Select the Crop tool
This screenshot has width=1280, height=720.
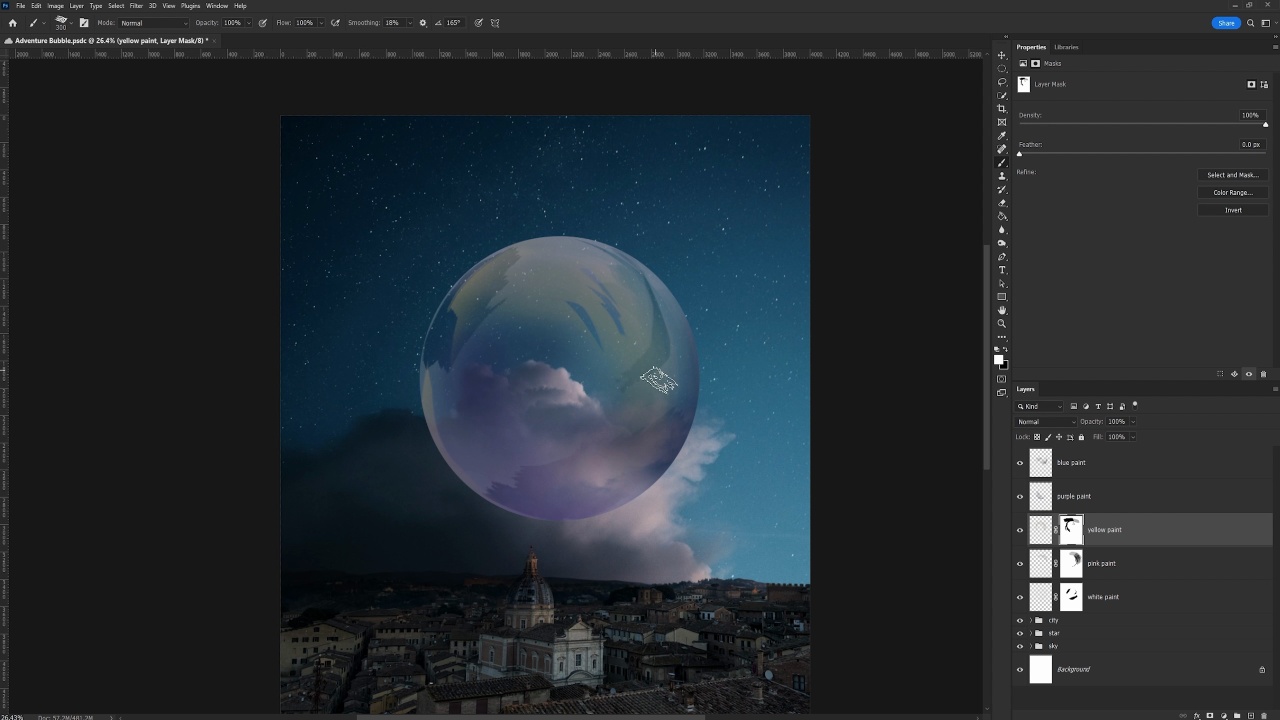[1002, 109]
